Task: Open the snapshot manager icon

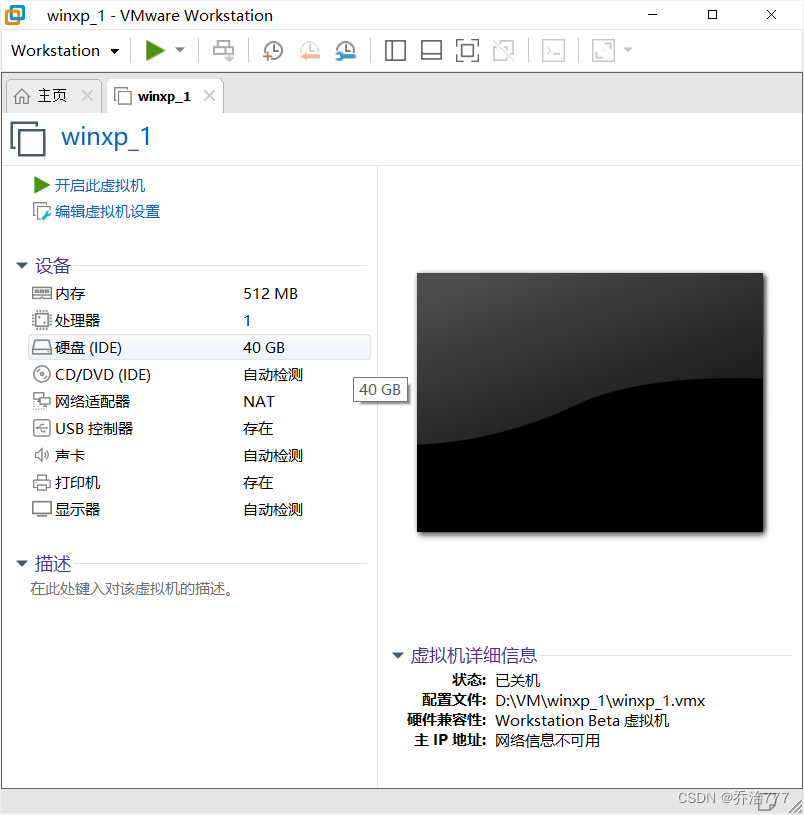Action: [346, 50]
